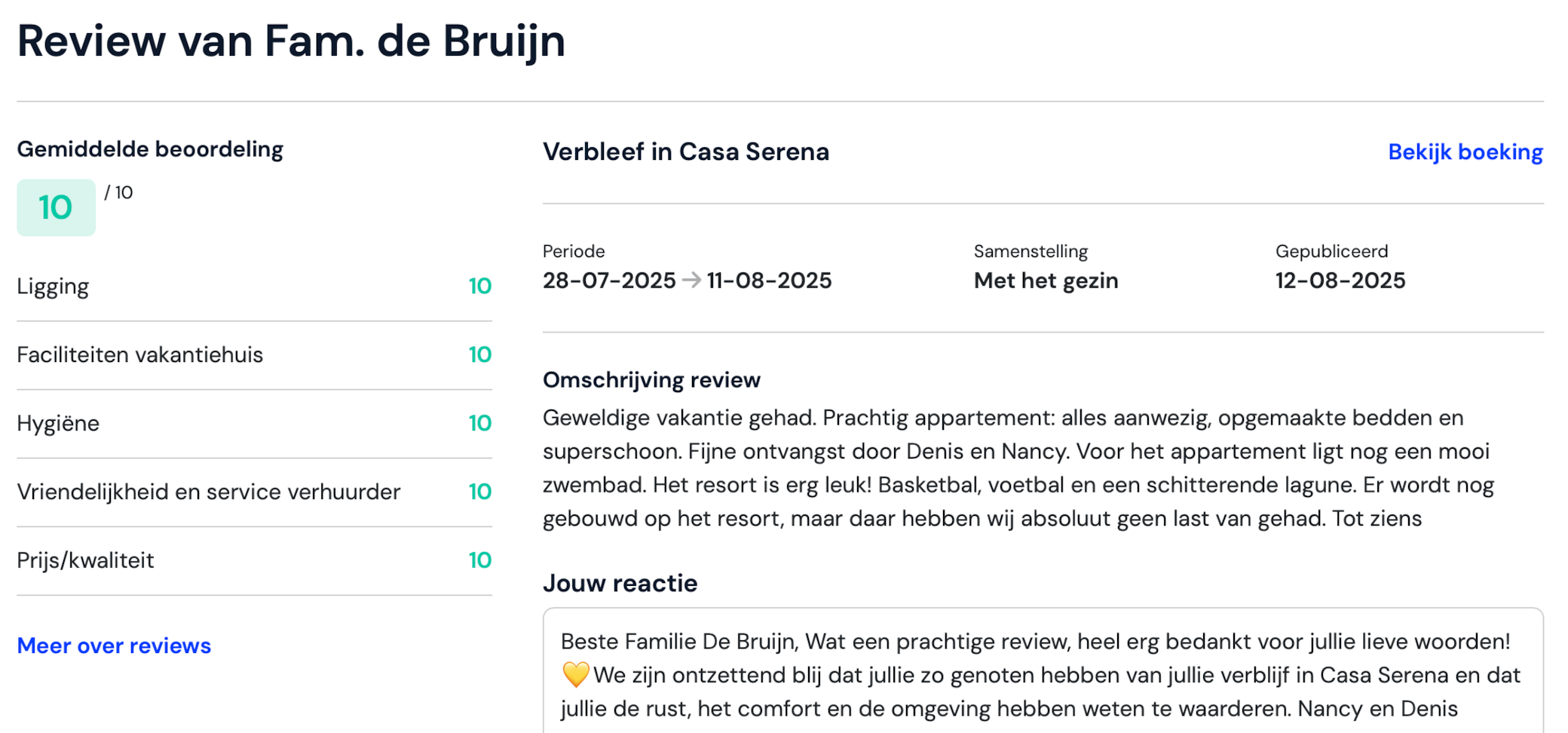Click the publication date 12-08-2025
Image resolution: width=1568 pixels, height=733 pixels.
(1340, 281)
